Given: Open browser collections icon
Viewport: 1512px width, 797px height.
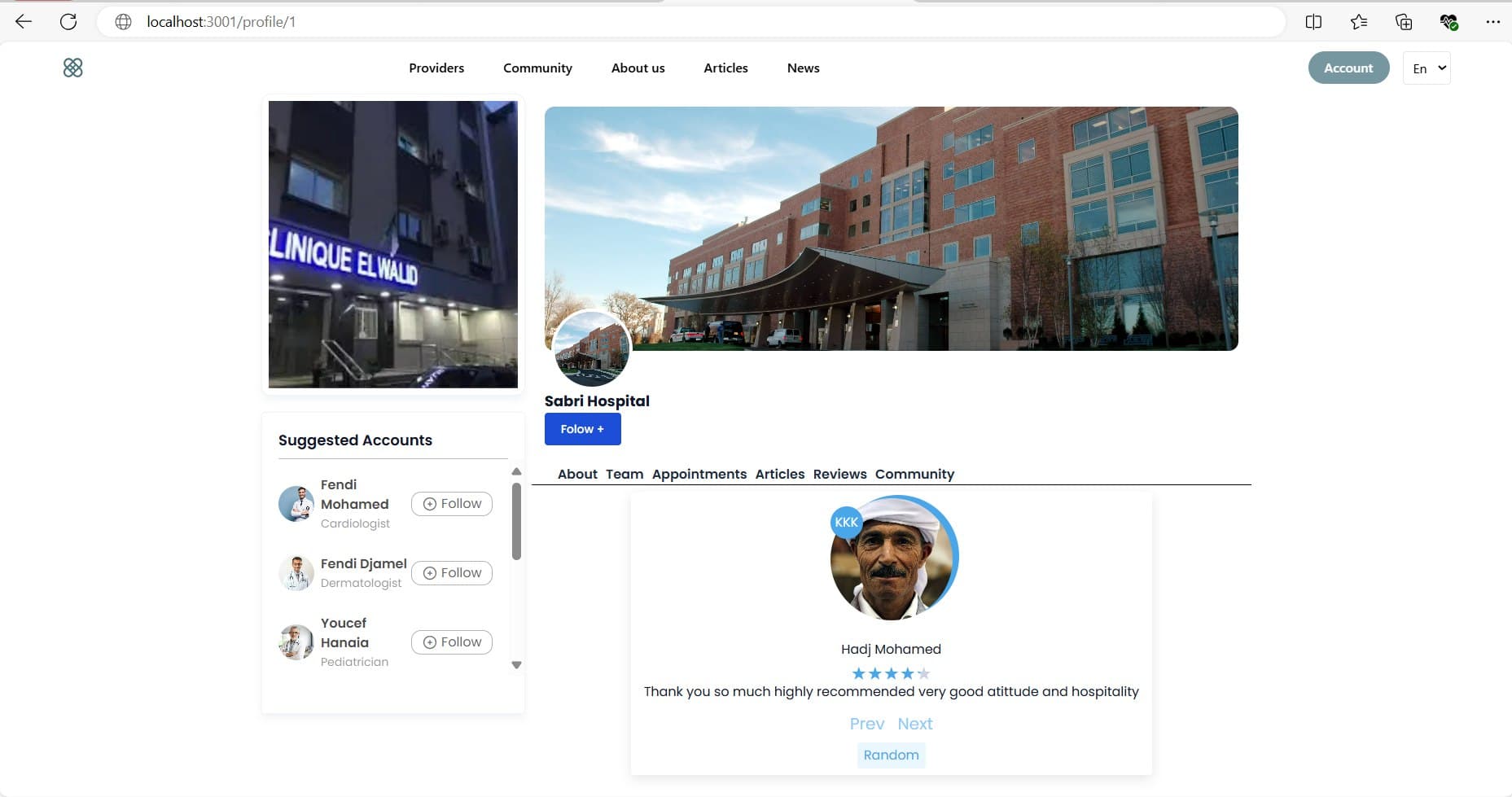Looking at the screenshot, I should pyautogui.click(x=1403, y=22).
